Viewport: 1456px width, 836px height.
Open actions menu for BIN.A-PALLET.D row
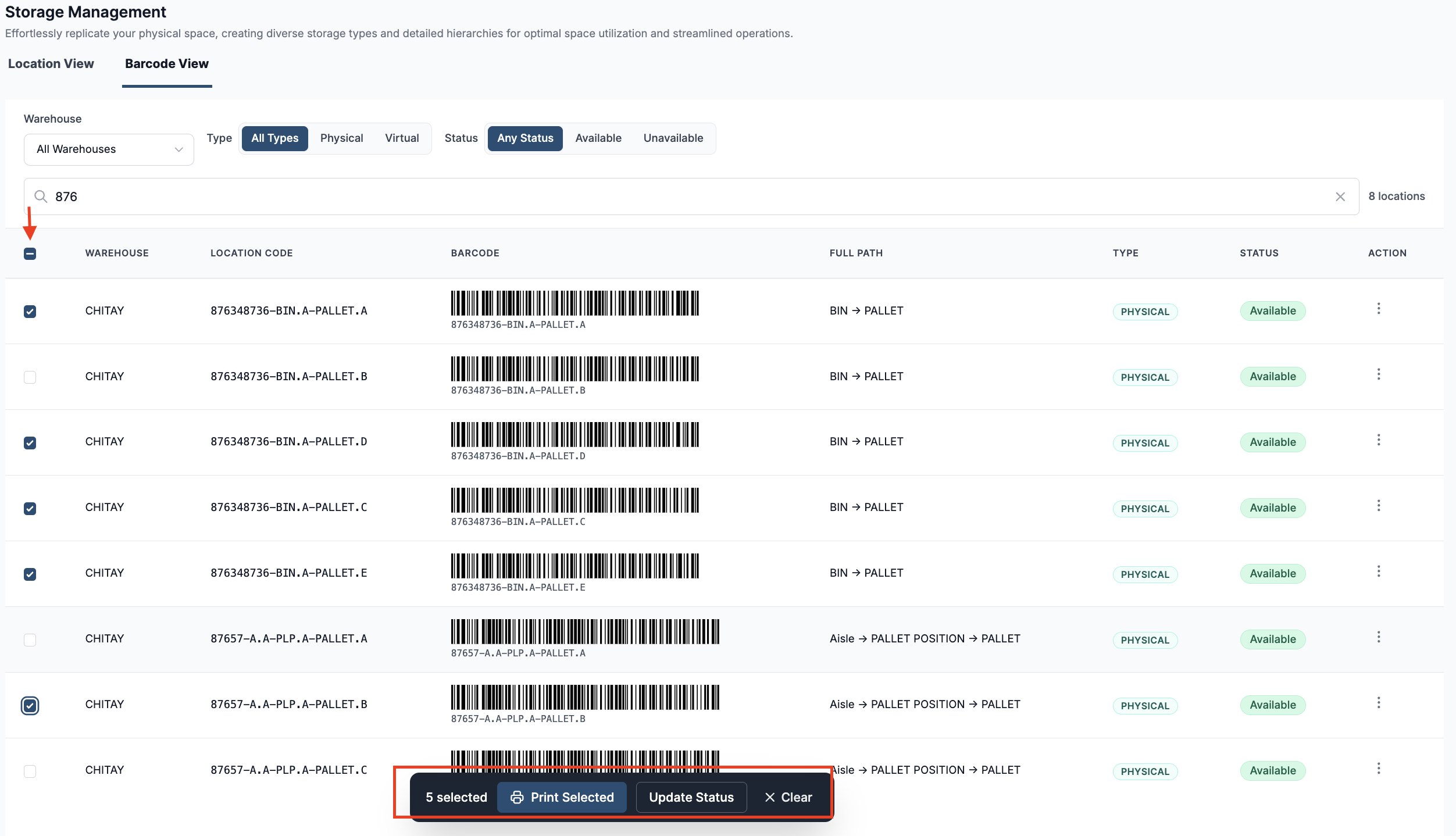pyautogui.click(x=1378, y=440)
